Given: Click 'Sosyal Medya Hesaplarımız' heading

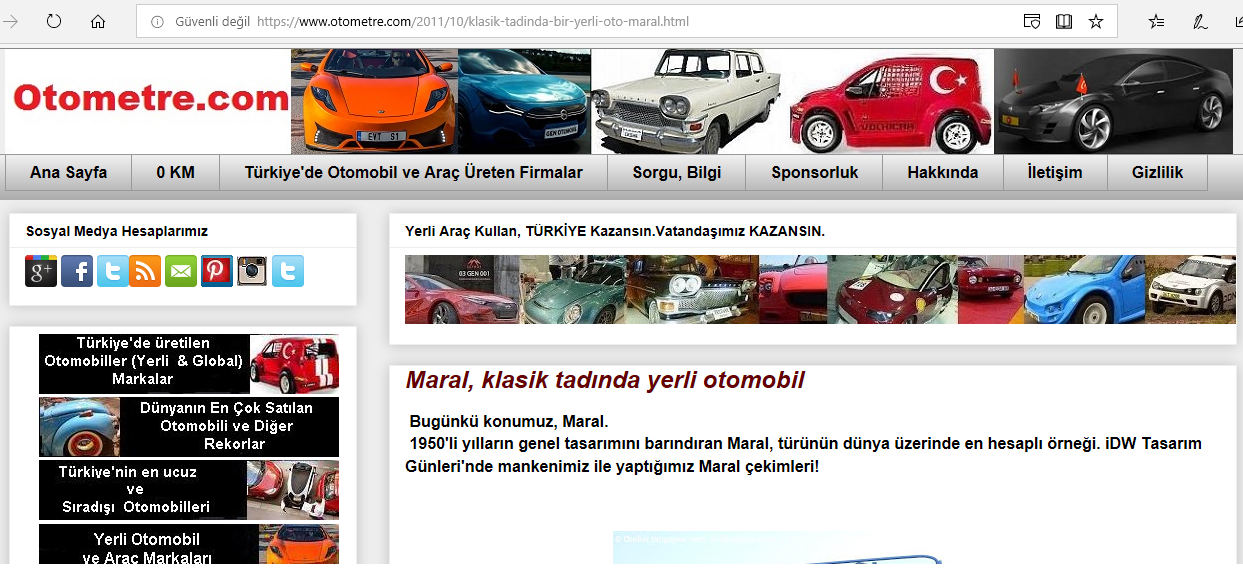Looking at the screenshot, I should click(x=117, y=231).
